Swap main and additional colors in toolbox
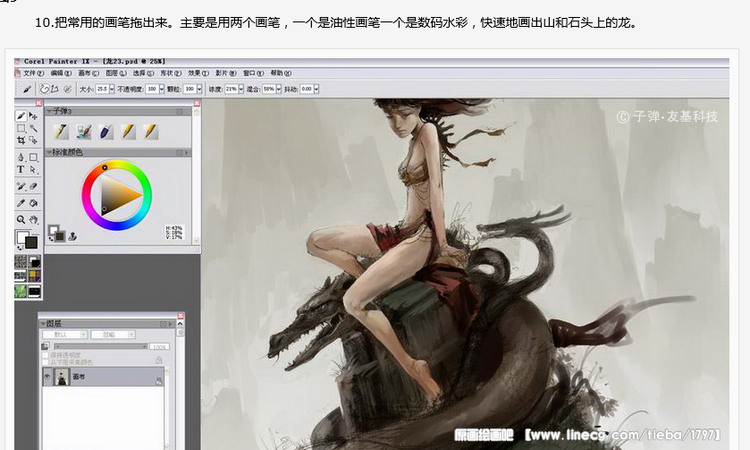Screen dimensions: 750x450 20,248
